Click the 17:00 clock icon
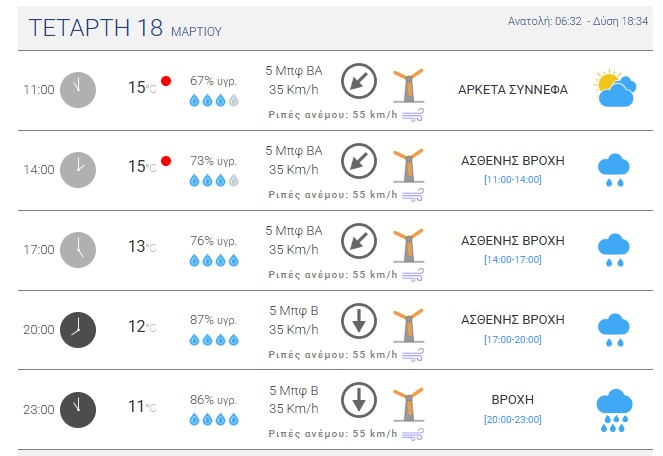 [x=78, y=249]
